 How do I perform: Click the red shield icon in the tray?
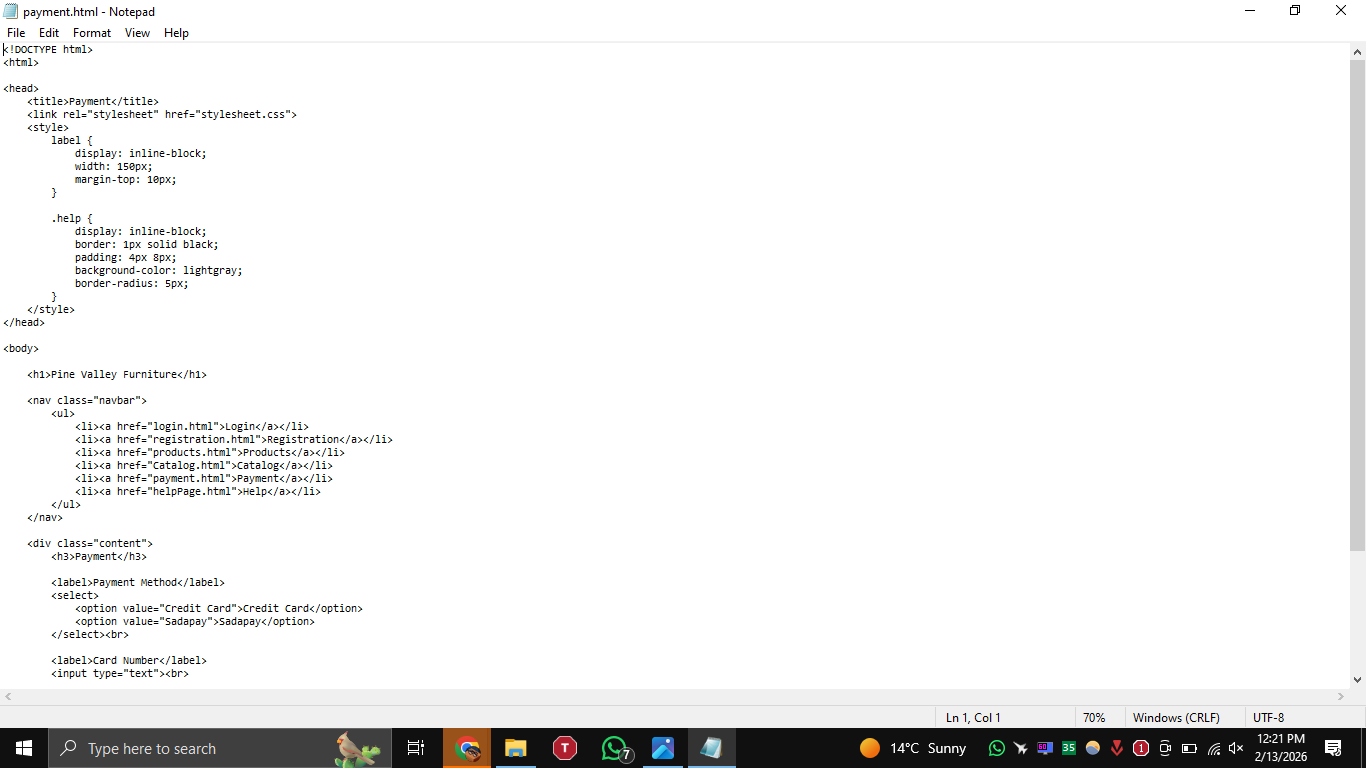[x=1141, y=748]
